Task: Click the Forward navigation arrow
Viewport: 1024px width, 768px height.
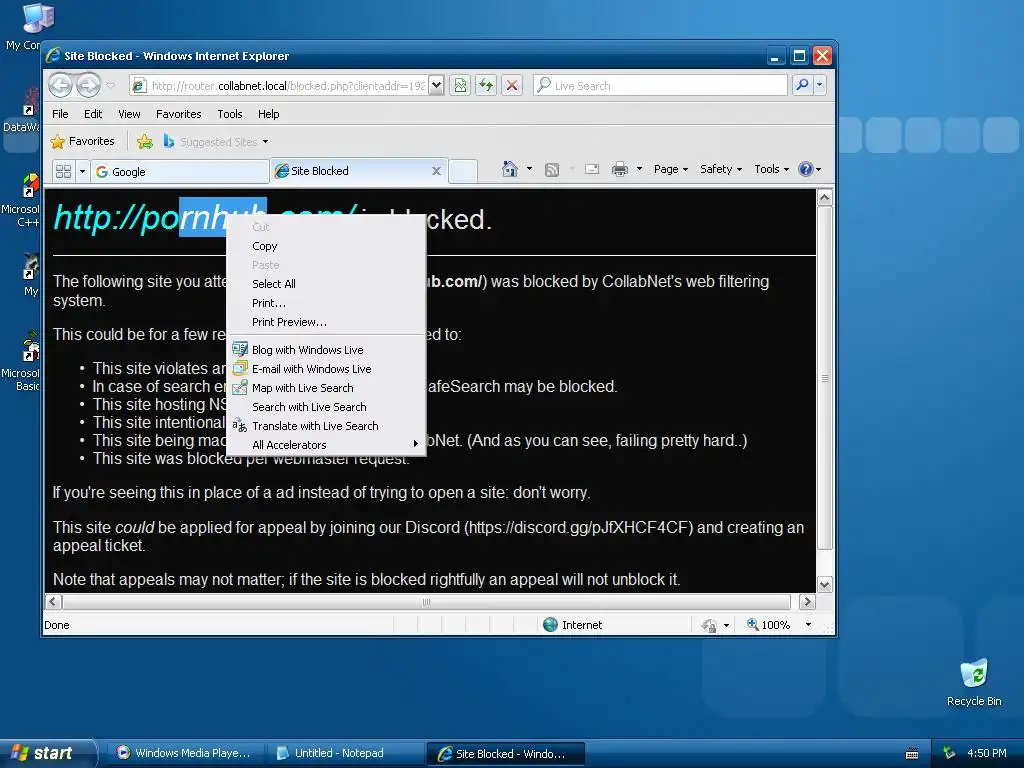Action: (88, 85)
